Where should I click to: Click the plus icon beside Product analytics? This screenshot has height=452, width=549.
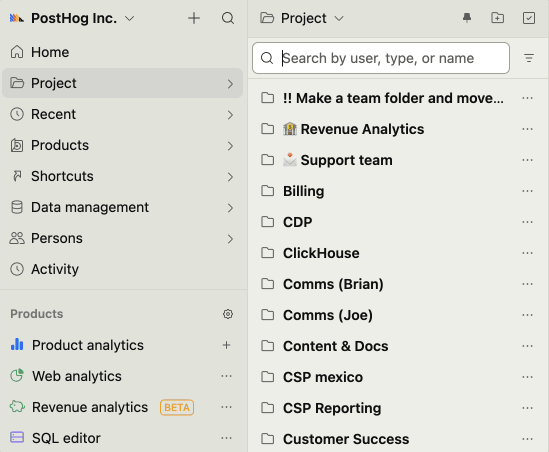(227, 345)
